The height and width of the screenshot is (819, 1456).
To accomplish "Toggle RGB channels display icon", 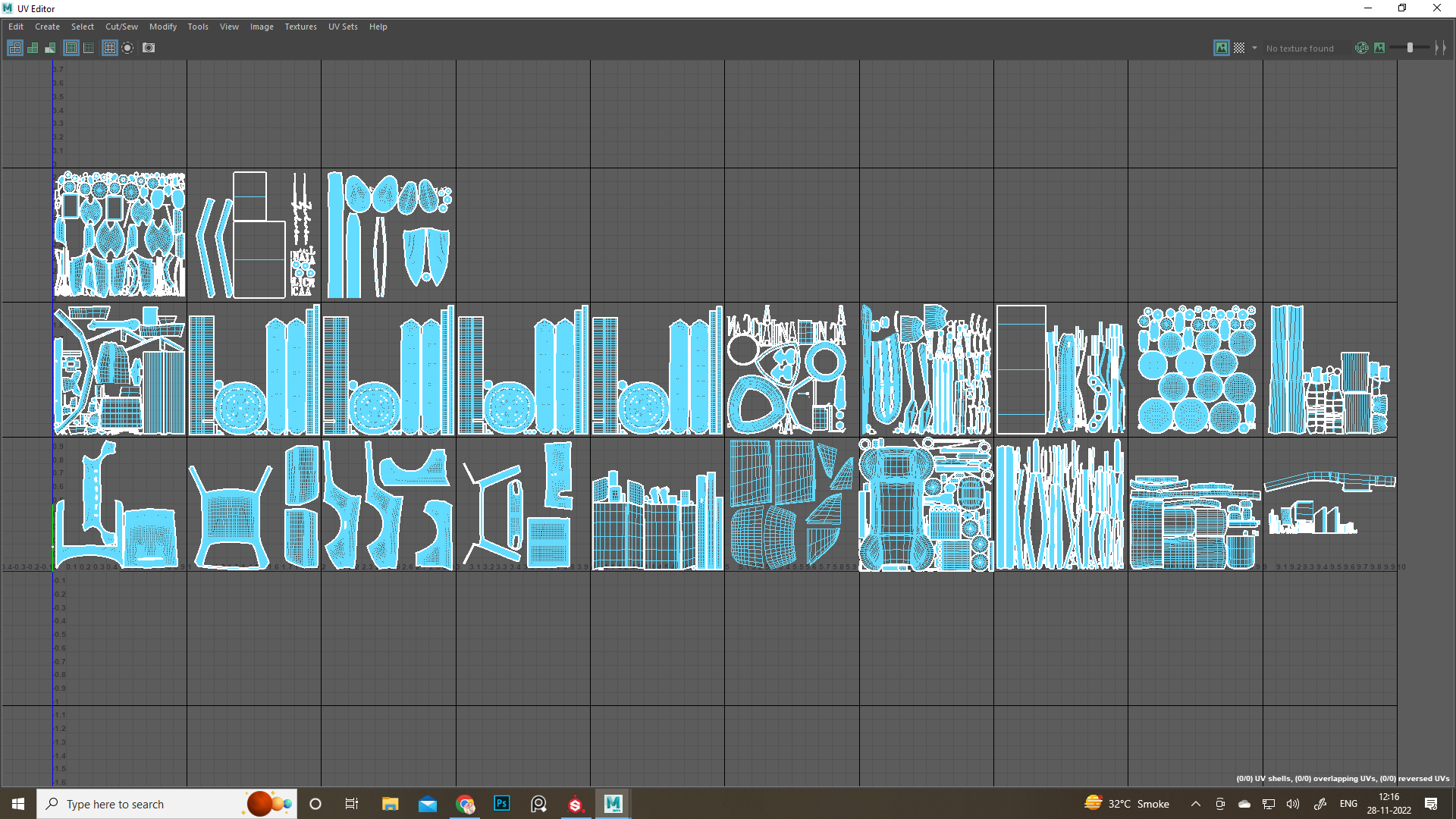I will (1362, 48).
